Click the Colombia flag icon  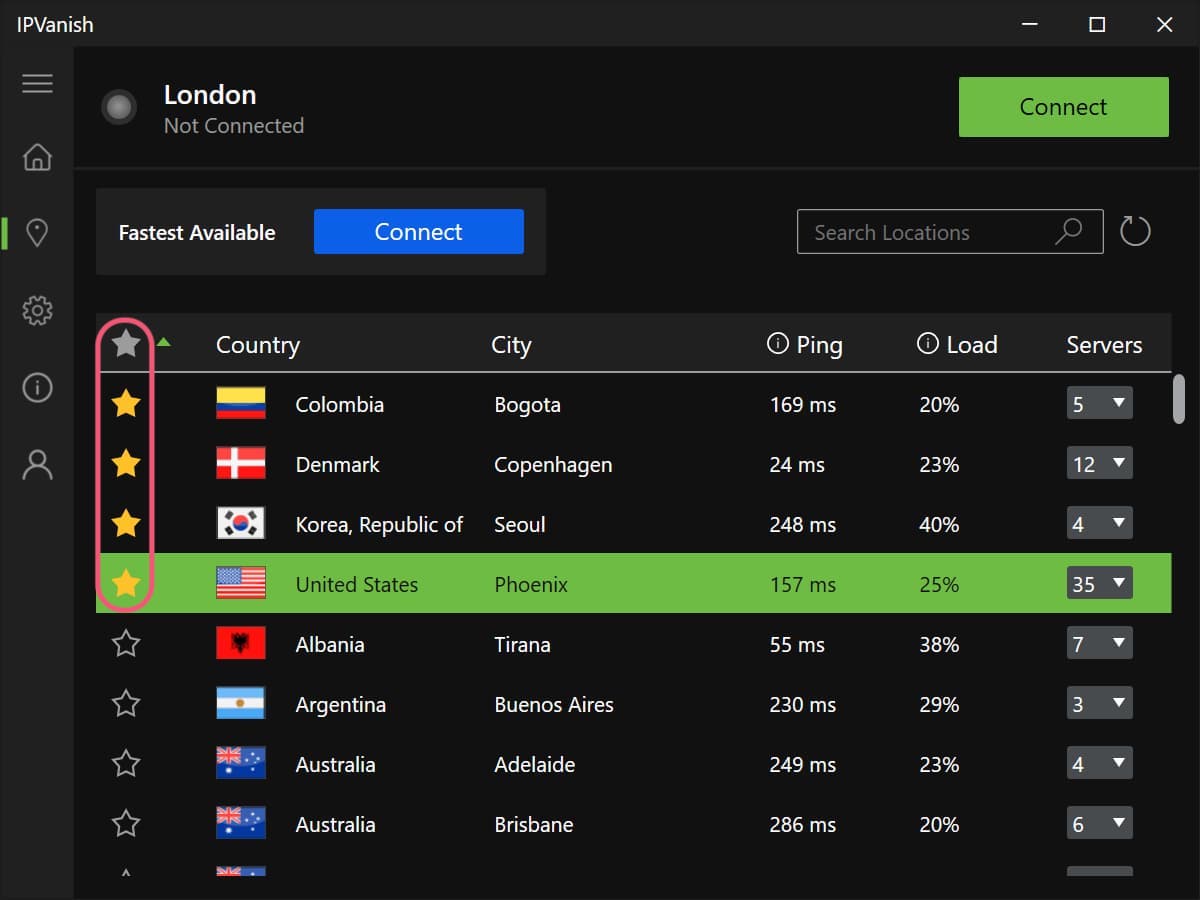point(241,404)
